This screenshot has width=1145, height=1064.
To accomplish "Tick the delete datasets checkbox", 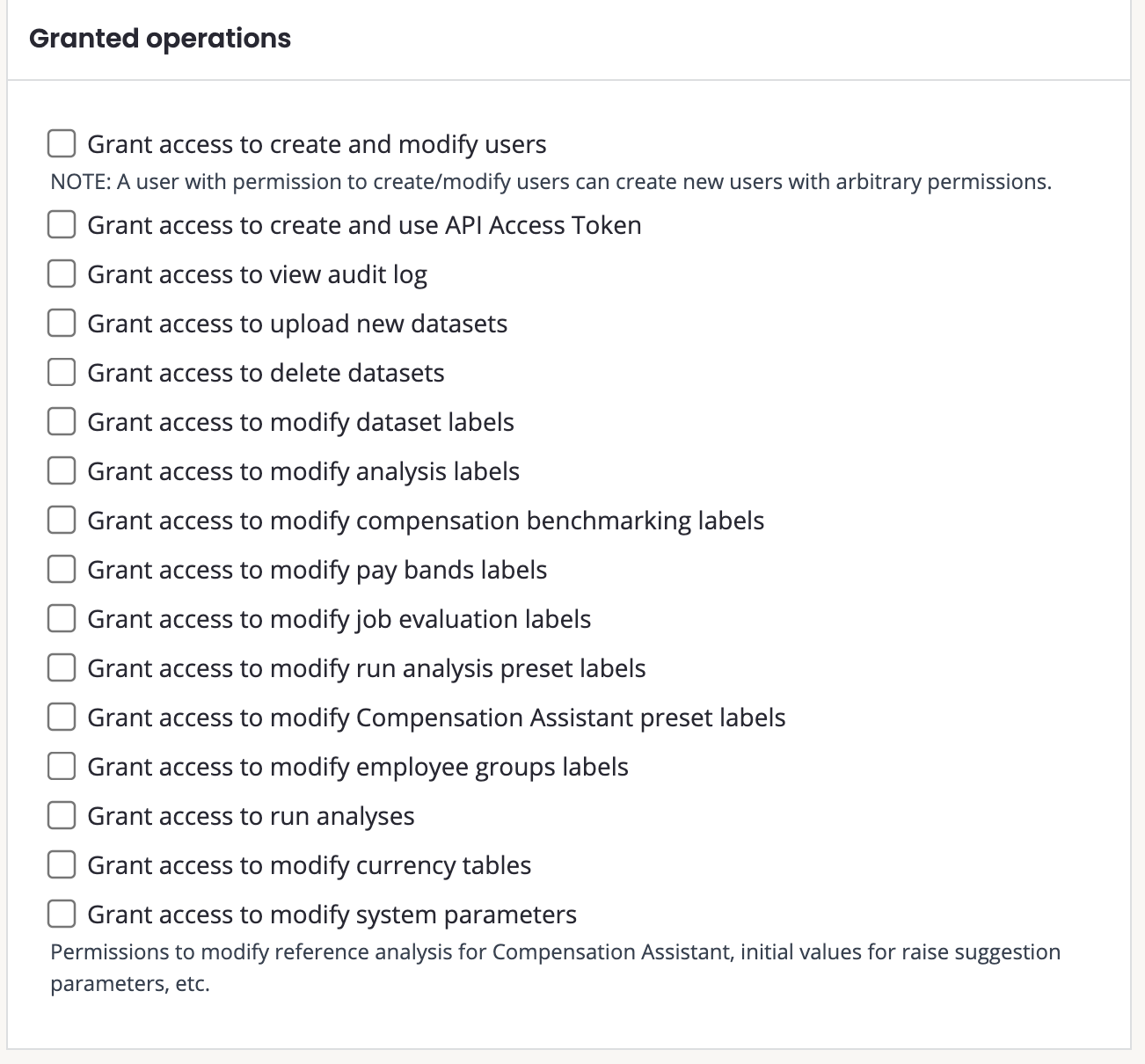I will pos(61,372).
